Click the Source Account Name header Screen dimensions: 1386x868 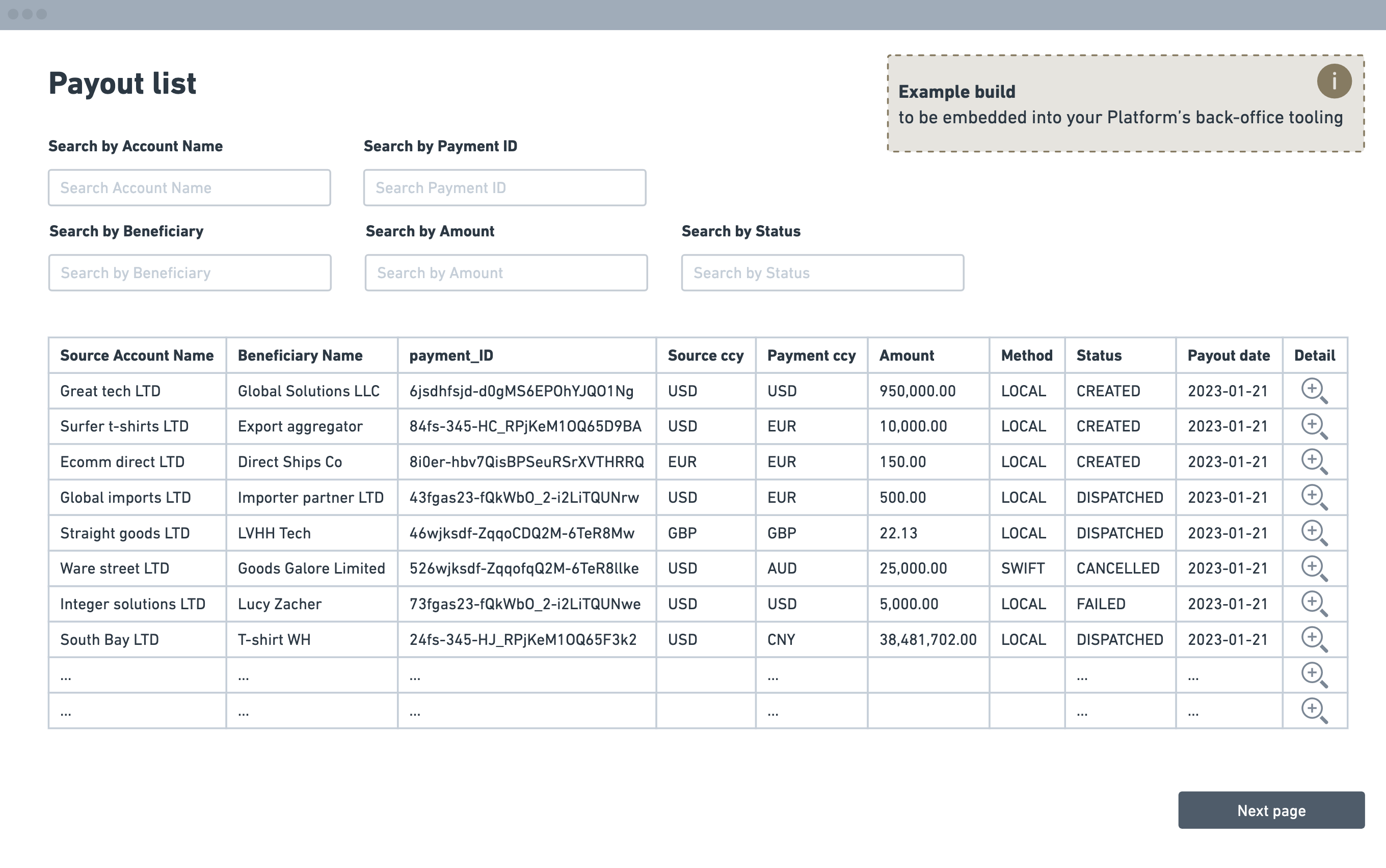click(x=137, y=356)
